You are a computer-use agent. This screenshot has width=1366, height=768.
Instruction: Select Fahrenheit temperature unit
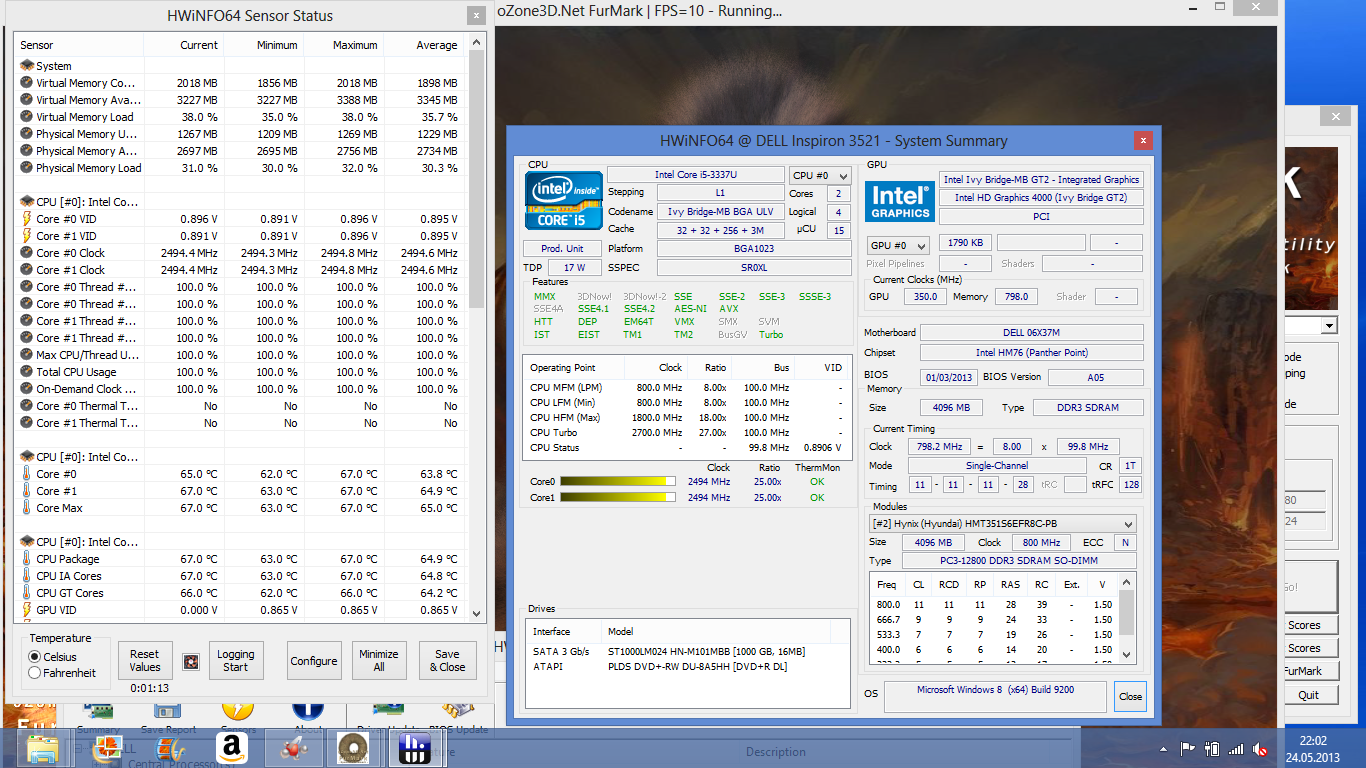(35, 673)
